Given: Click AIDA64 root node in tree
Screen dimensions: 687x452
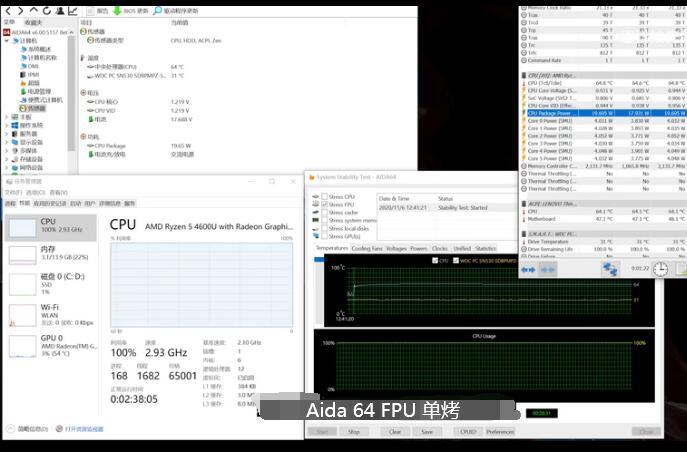Looking at the screenshot, I should coord(39,32).
